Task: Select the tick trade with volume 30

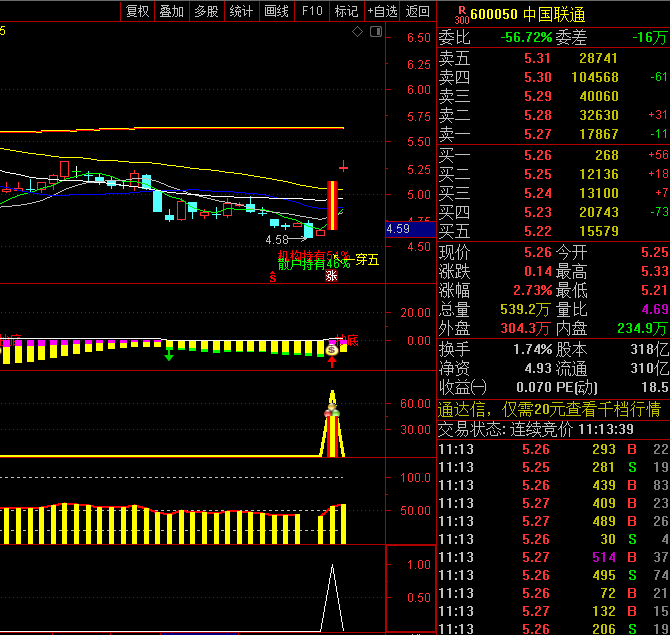Action: (x=553, y=539)
